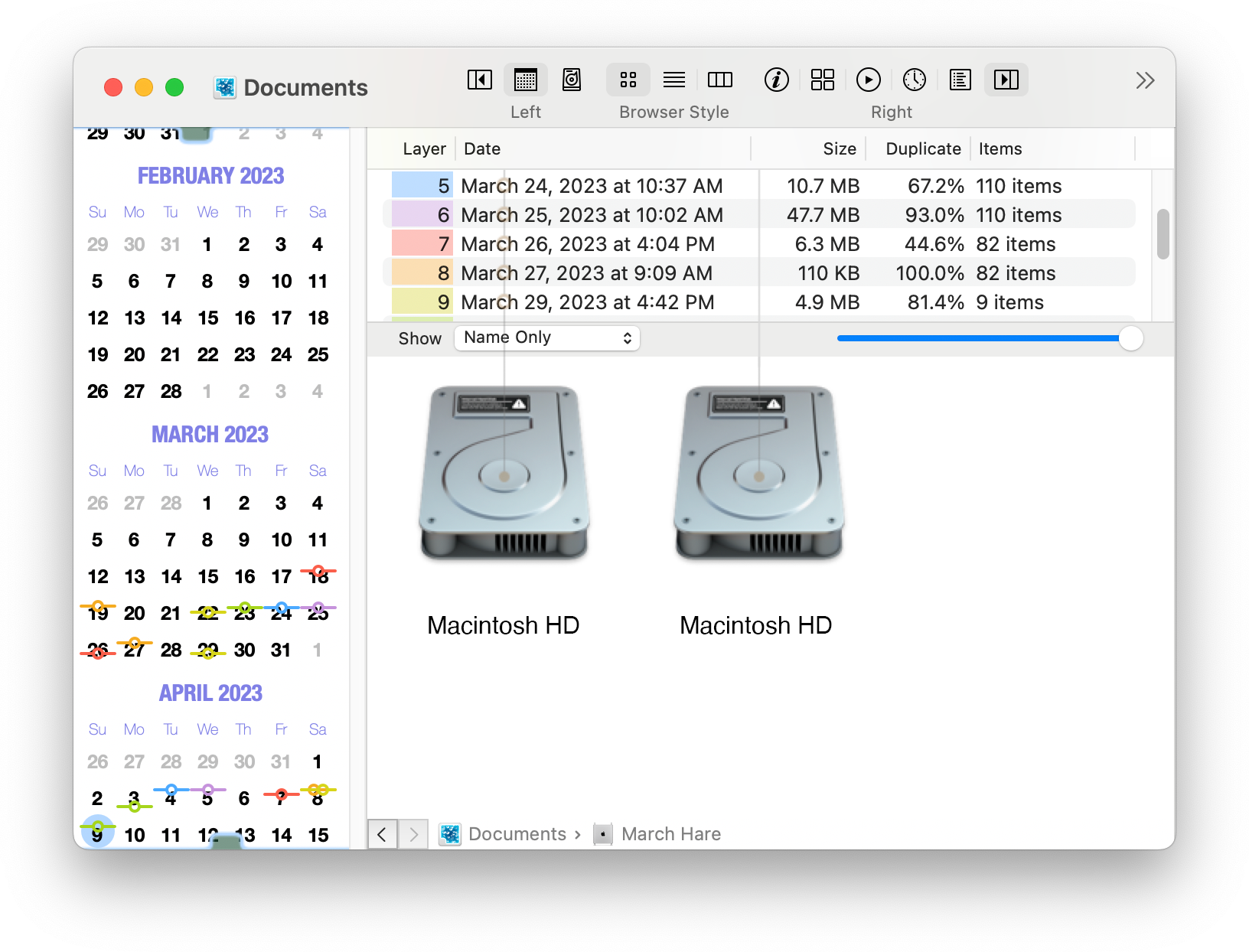Select layer 9 row dated March 29, 2023

pos(758,302)
